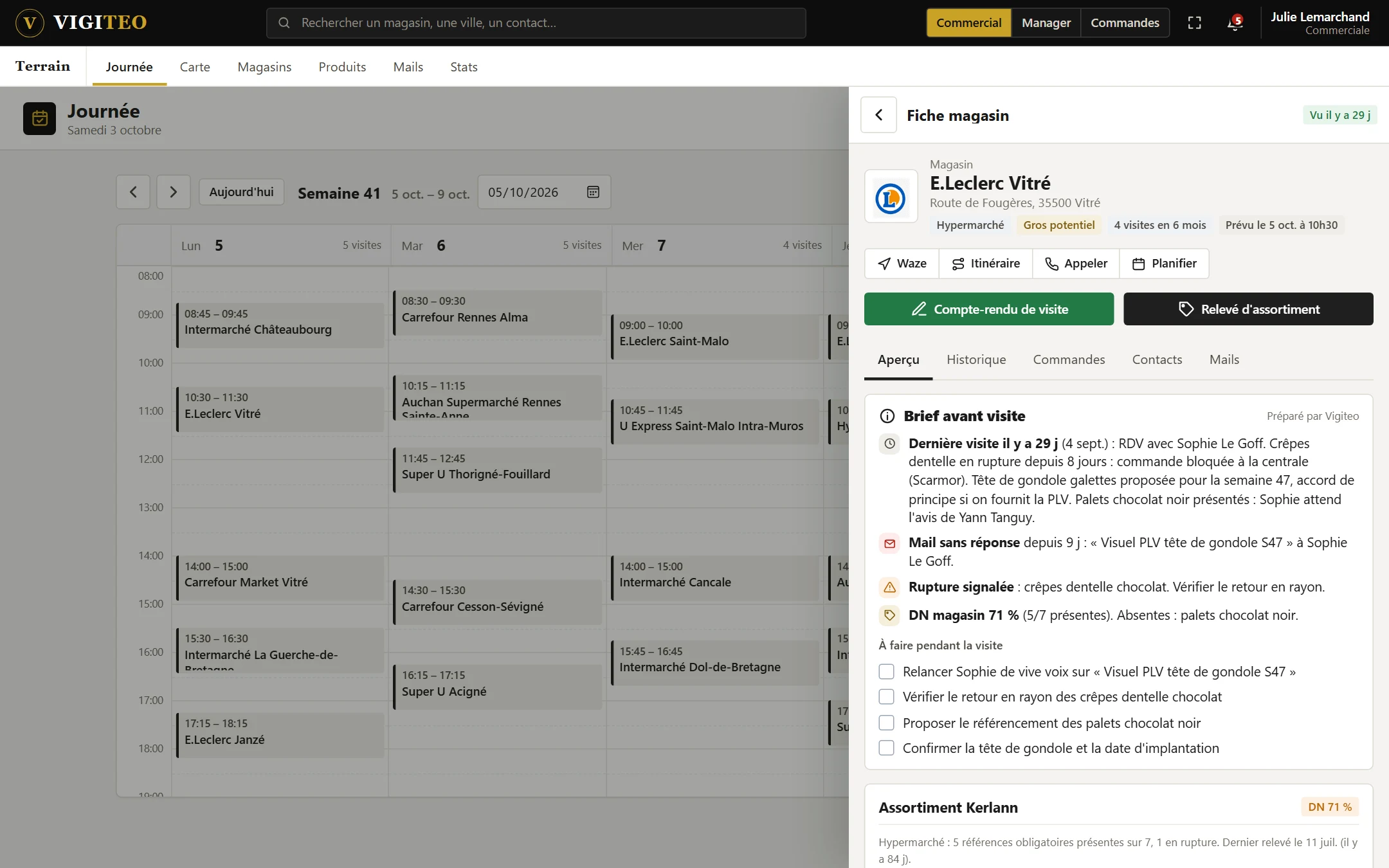Open the Produits tab
Viewport: 1389px width, 868px height.
pos(342,67)
